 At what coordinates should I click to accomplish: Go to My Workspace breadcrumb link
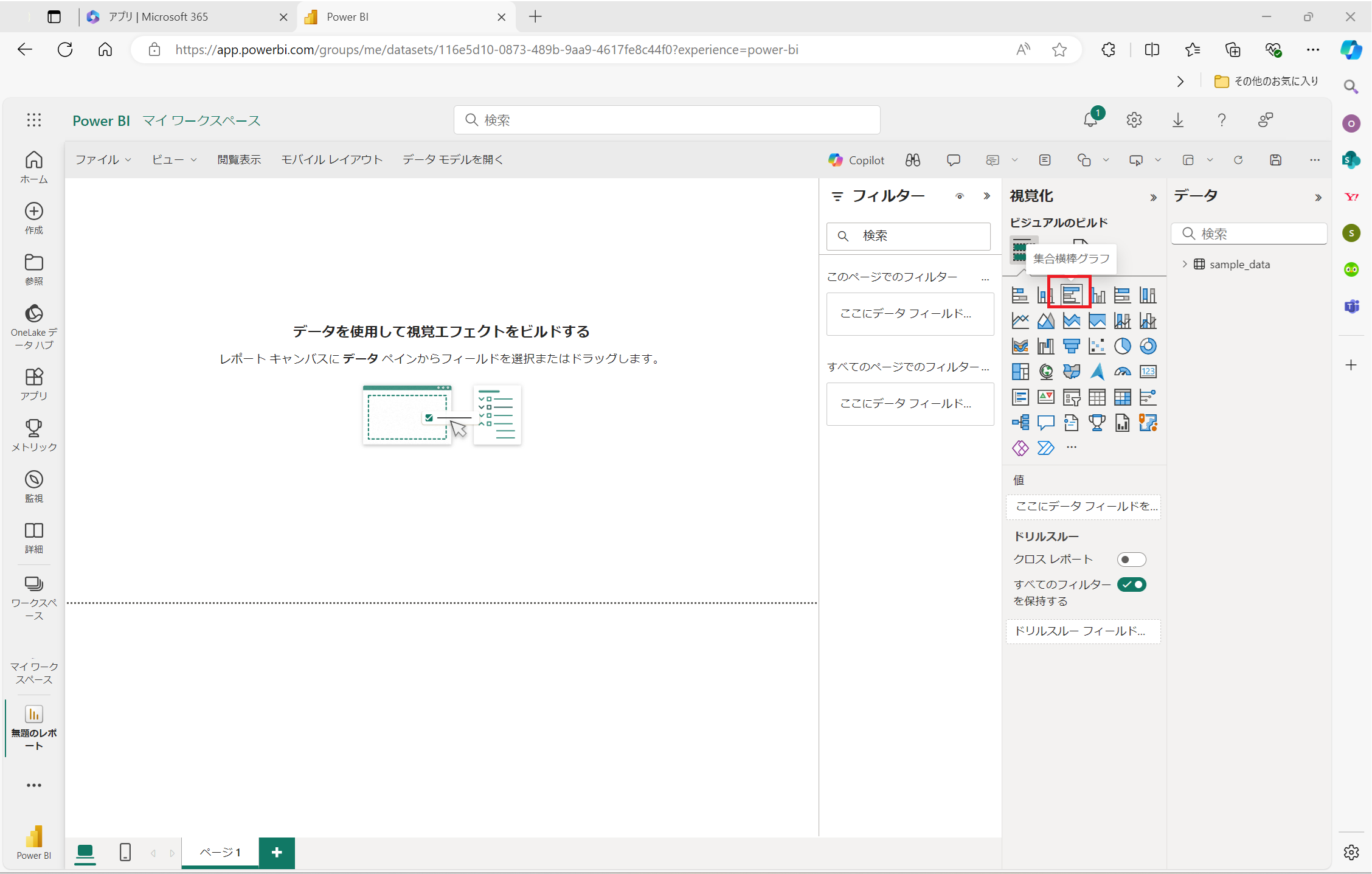click(201, 120)
